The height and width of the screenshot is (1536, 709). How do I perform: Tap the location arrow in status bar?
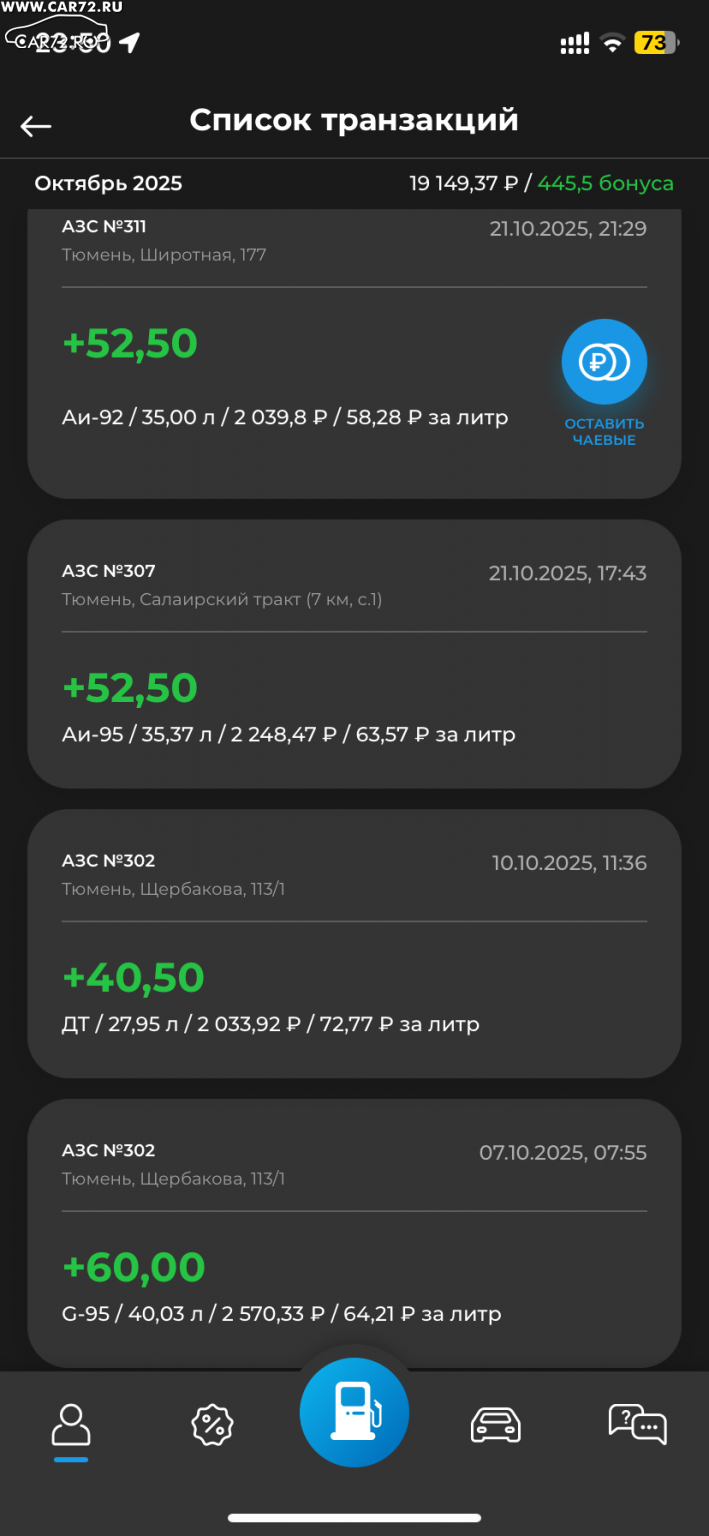click(x=129, y=42)
